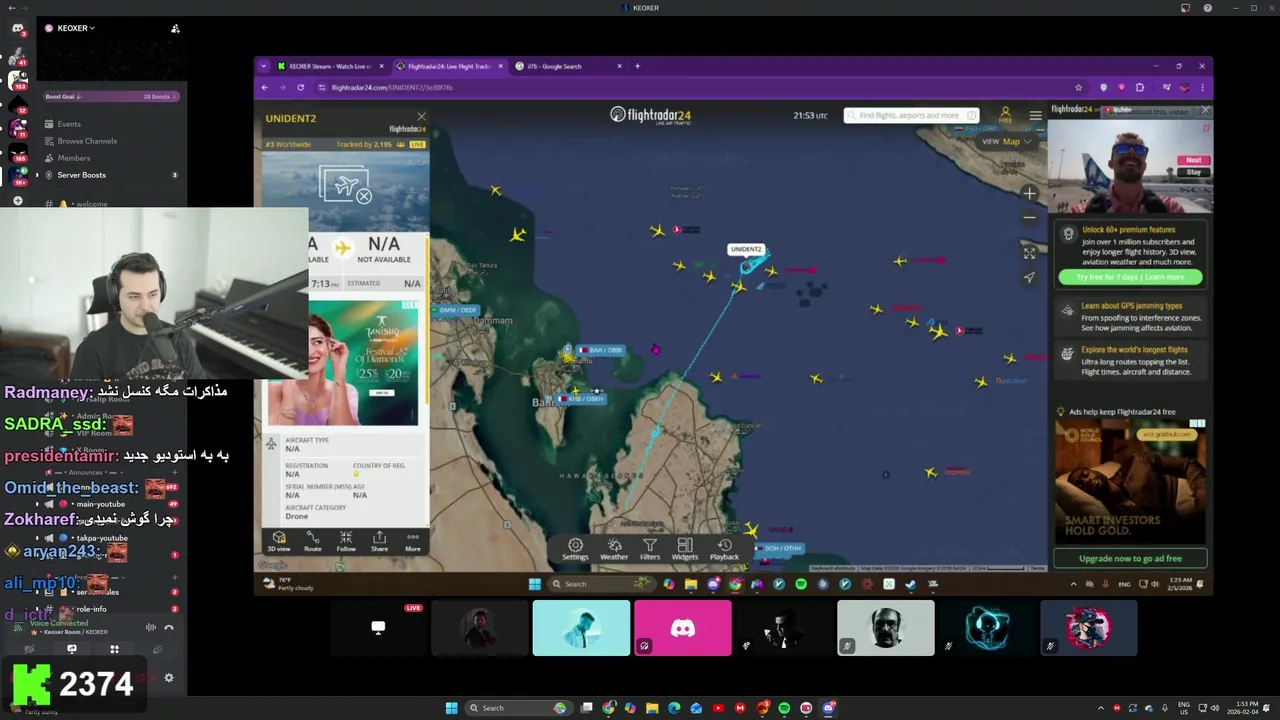The height and width of the screenshot is (720, 1280).
Task: Click the Windows Start button on outer taskbar
Action: tap(451, 708)
